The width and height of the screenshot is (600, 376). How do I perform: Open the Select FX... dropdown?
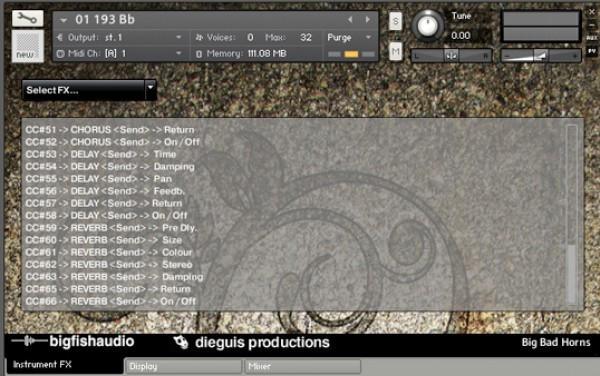click(x=89, y=90)
